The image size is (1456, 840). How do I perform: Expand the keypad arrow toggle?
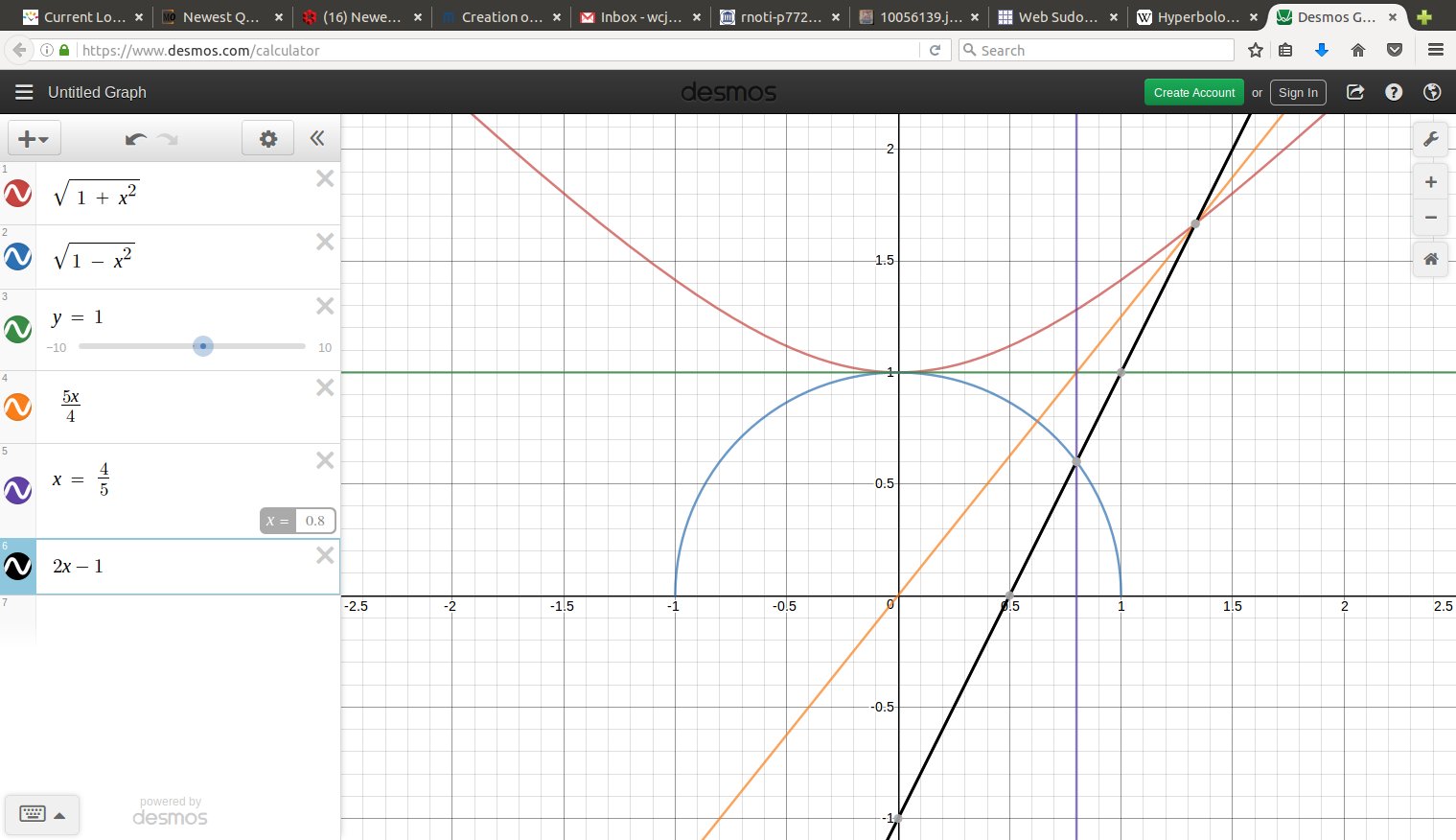click(x=59, y=815)
